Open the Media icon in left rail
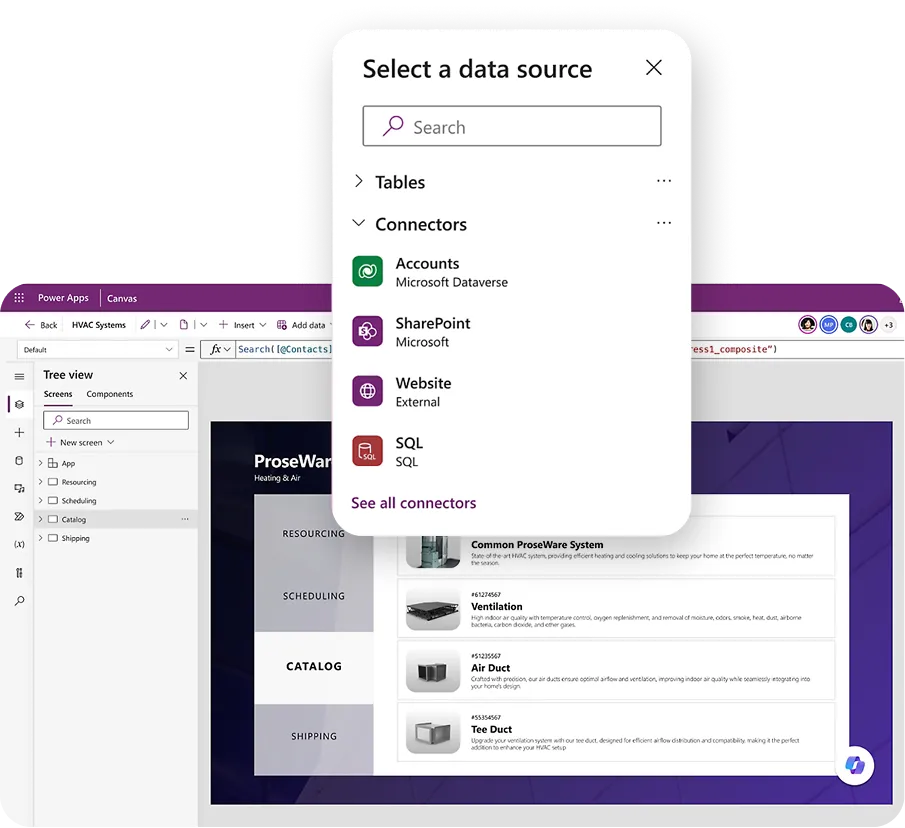This screenshot has height=828, width=905. 19,488
